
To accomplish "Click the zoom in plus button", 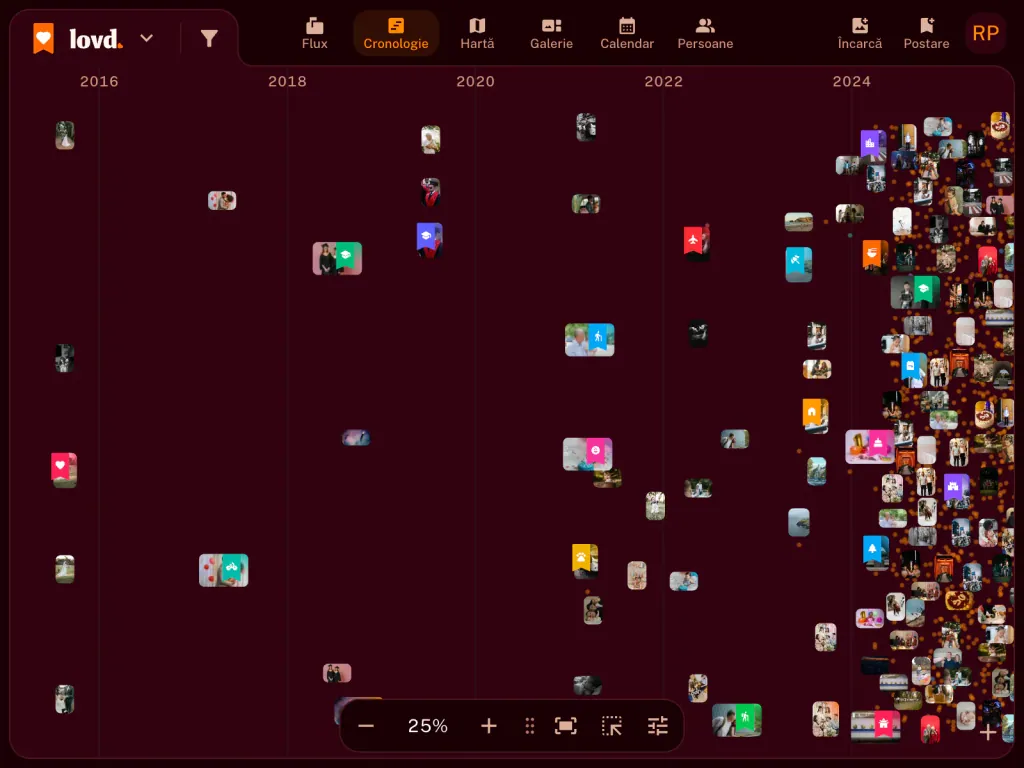I will (x=489, y=726).
